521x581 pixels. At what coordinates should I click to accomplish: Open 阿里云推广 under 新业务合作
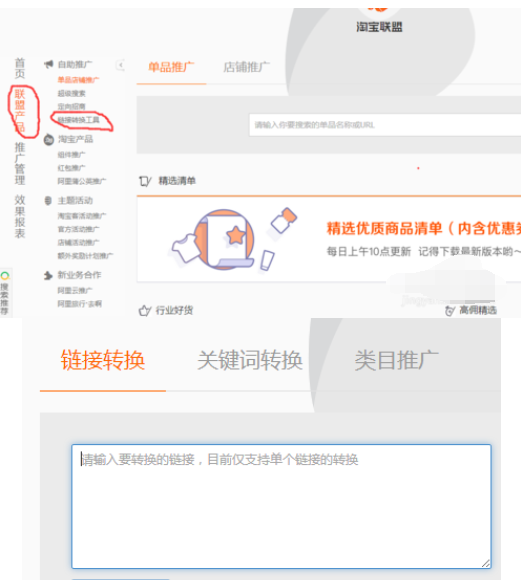point(75,290)
